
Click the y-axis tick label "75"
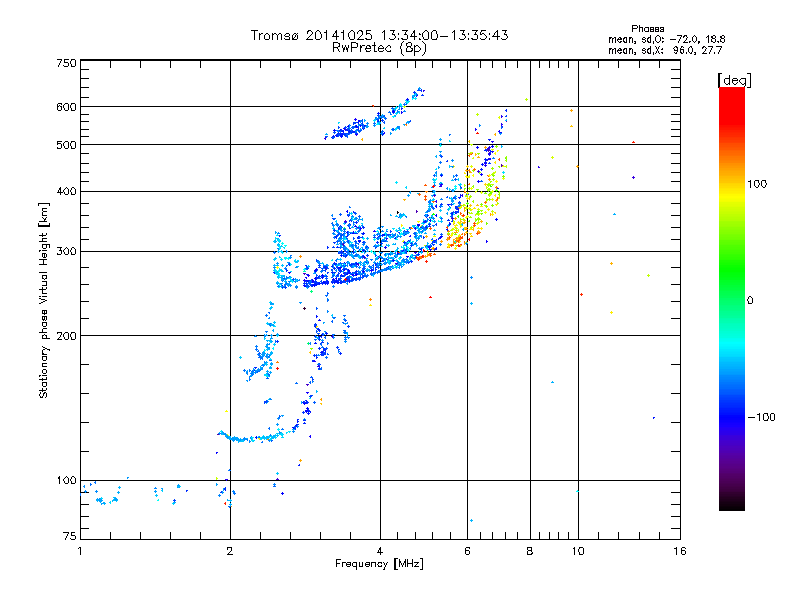[70, 536]
